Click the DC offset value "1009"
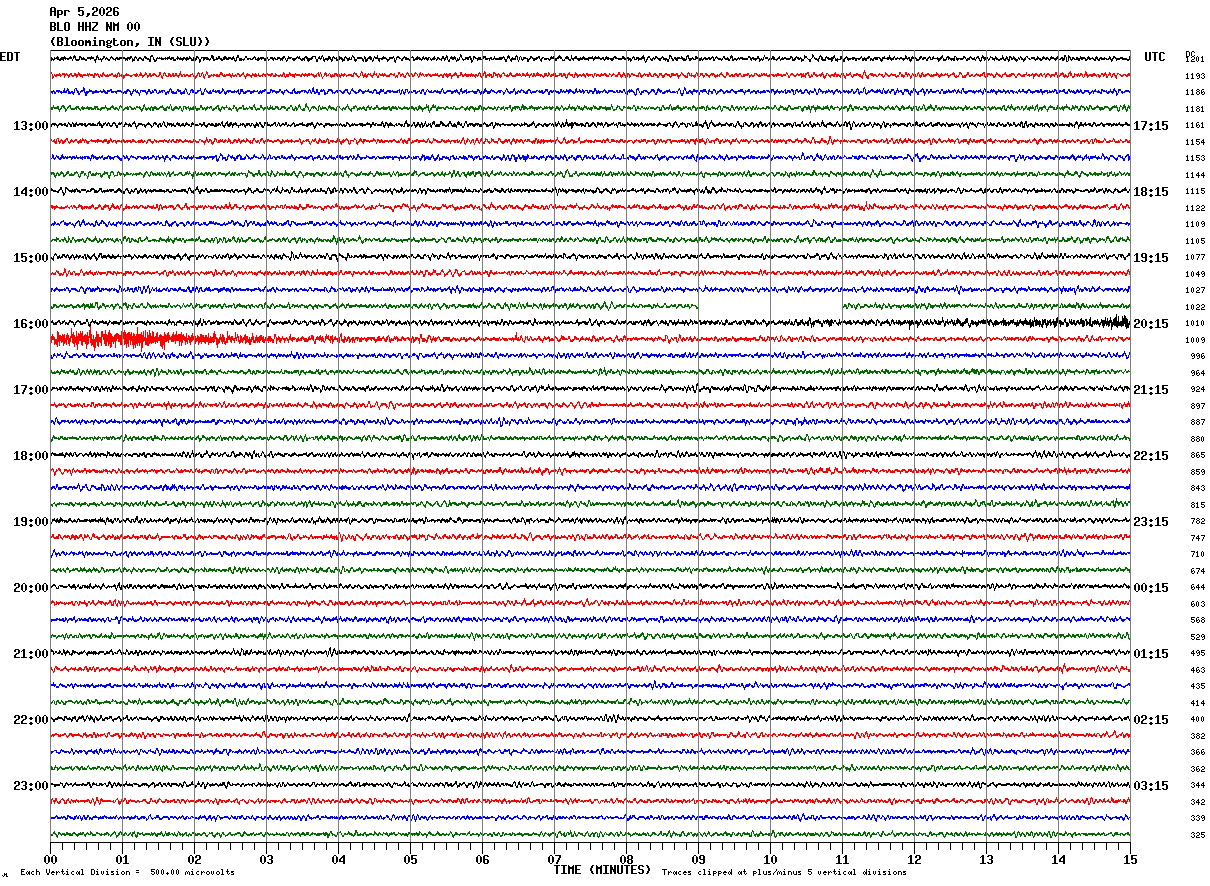Viewport: 1210px width, 886px height. tap(1195, 340)
